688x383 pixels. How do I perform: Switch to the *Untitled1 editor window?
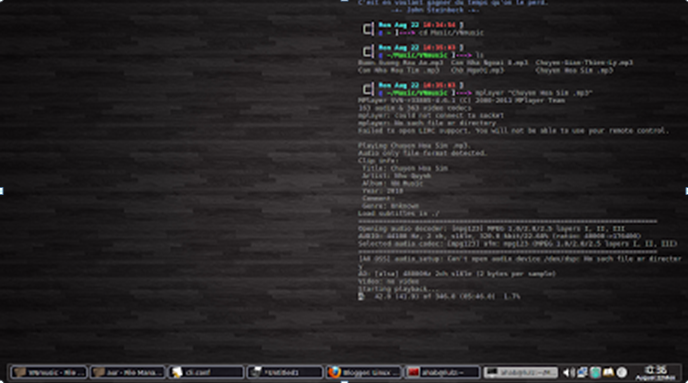pyautogui.click(x=285, y=372)
